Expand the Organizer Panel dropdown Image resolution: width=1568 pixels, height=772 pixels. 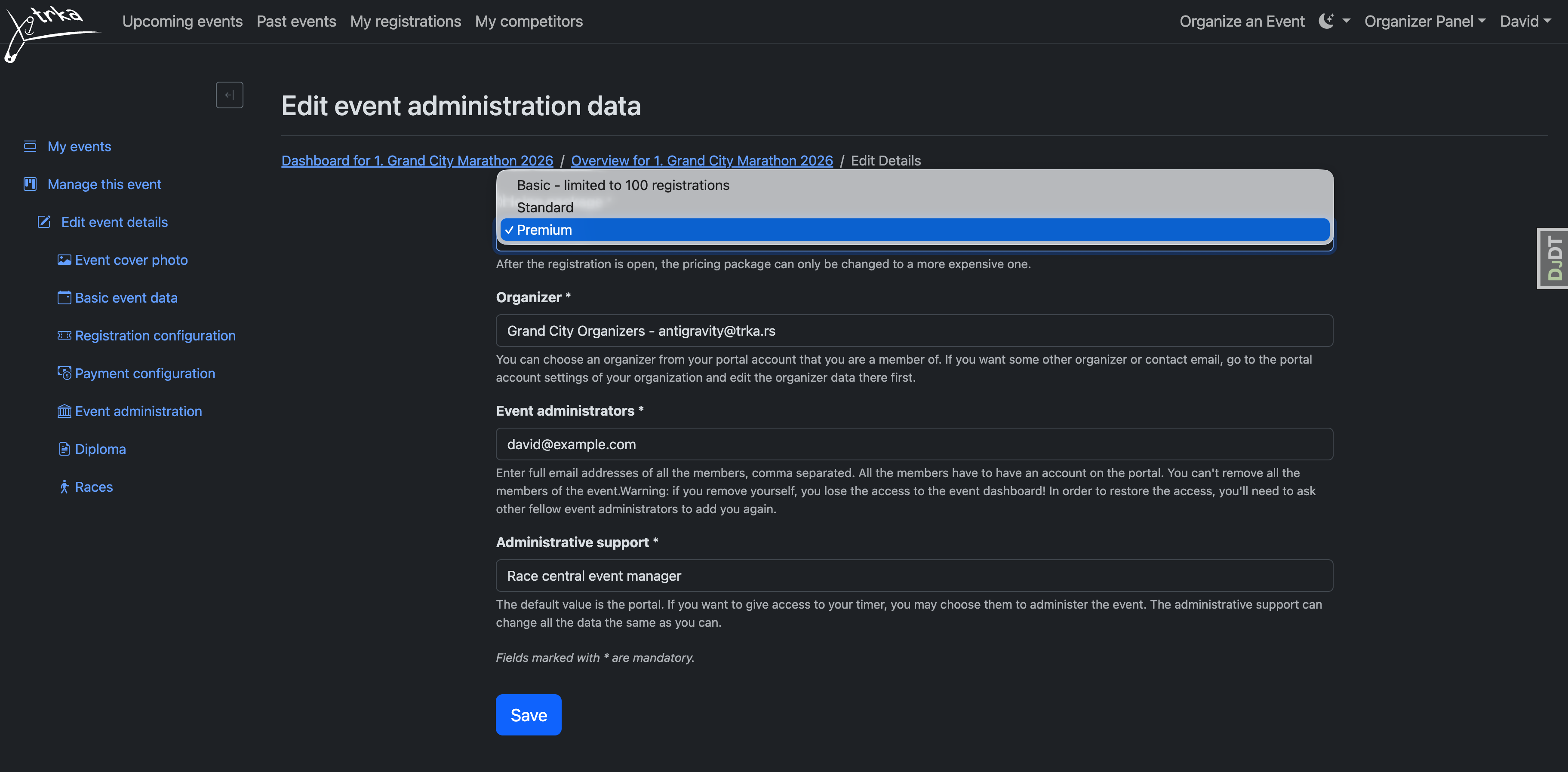(1424, 21)
